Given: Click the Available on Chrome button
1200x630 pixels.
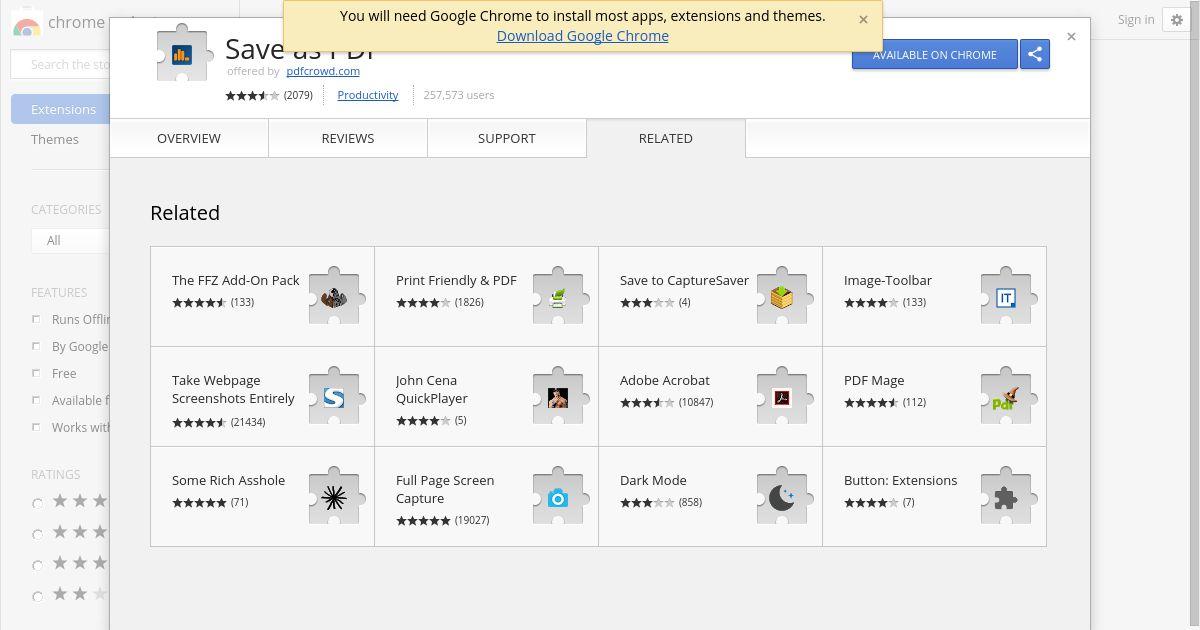Looking at the screenshot, I should 935,54.
